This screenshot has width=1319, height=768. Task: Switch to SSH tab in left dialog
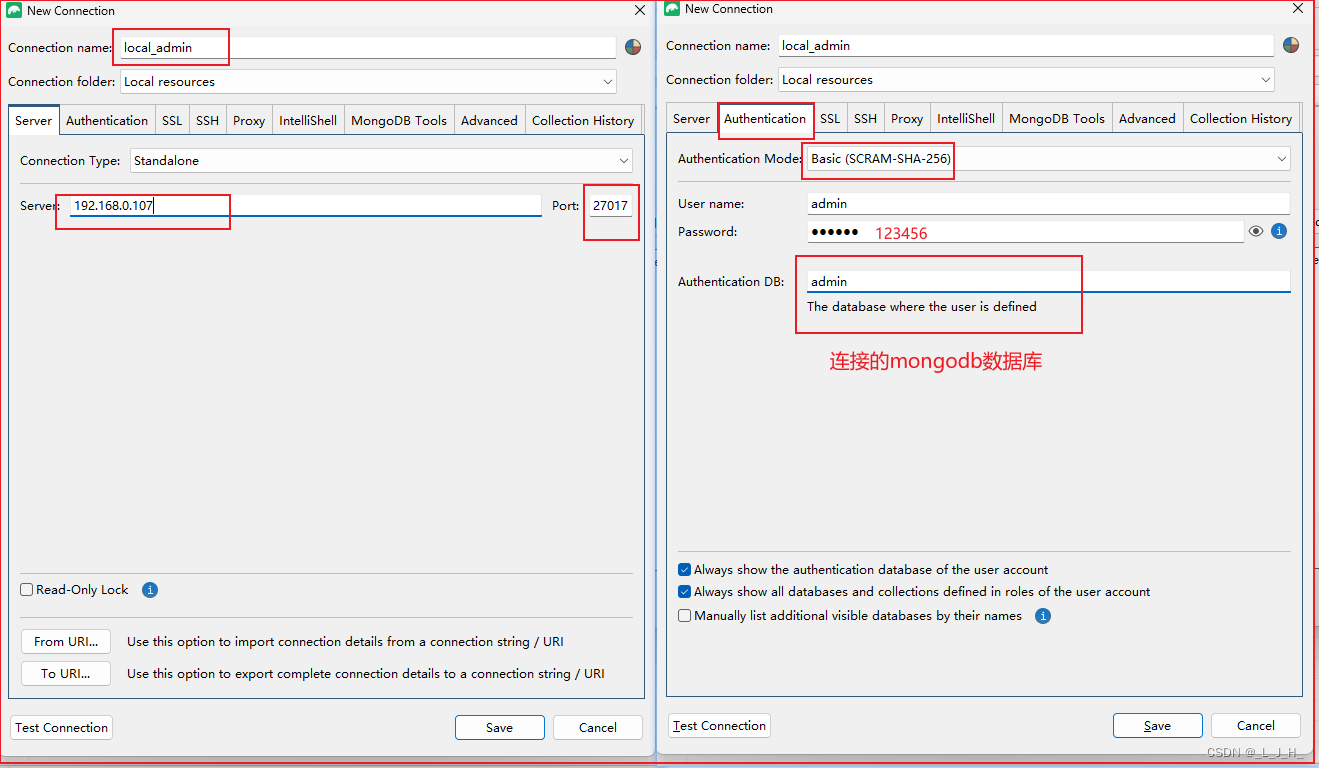(207, 120)
